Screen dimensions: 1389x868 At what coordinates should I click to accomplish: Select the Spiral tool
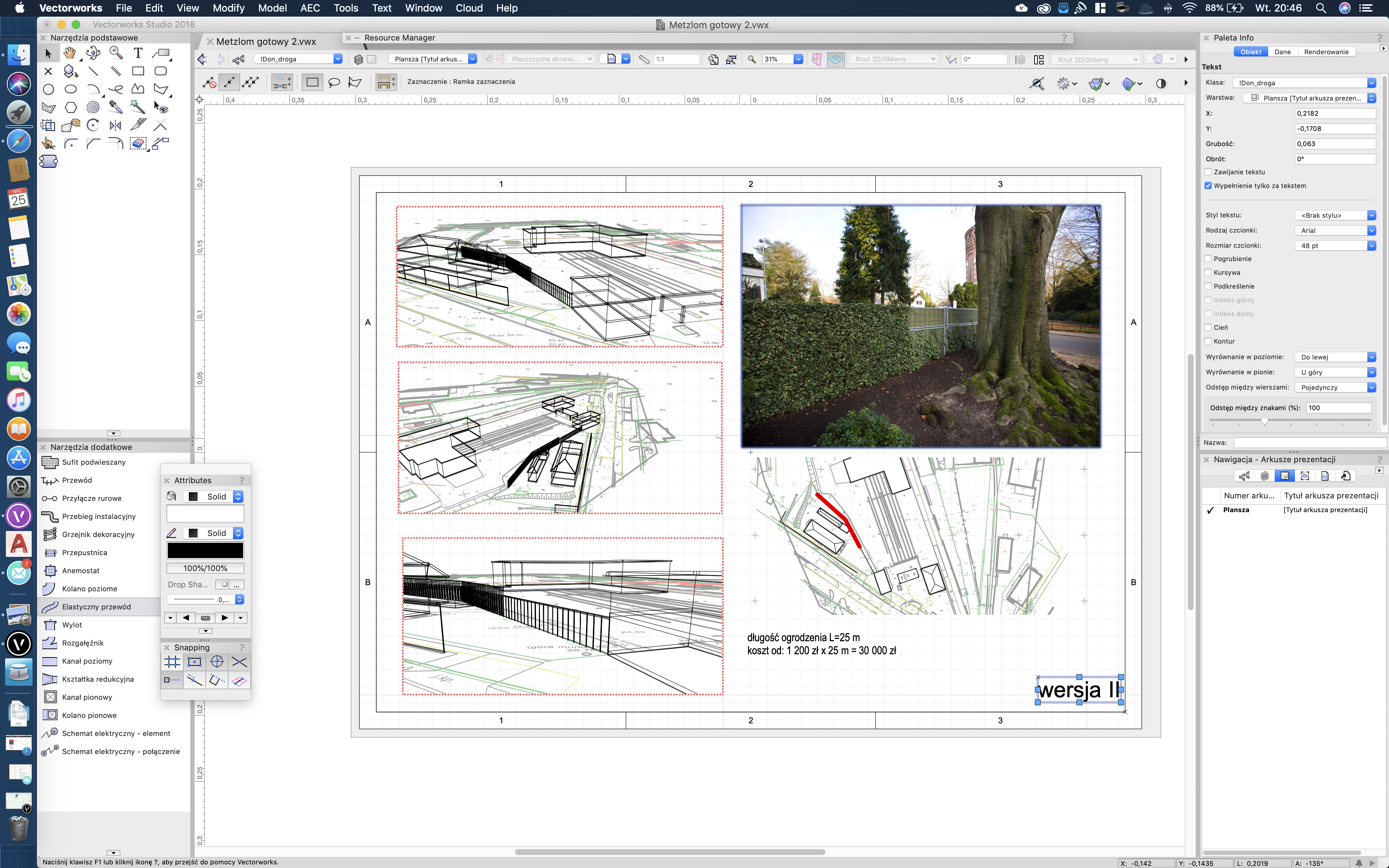coord(93,107)
